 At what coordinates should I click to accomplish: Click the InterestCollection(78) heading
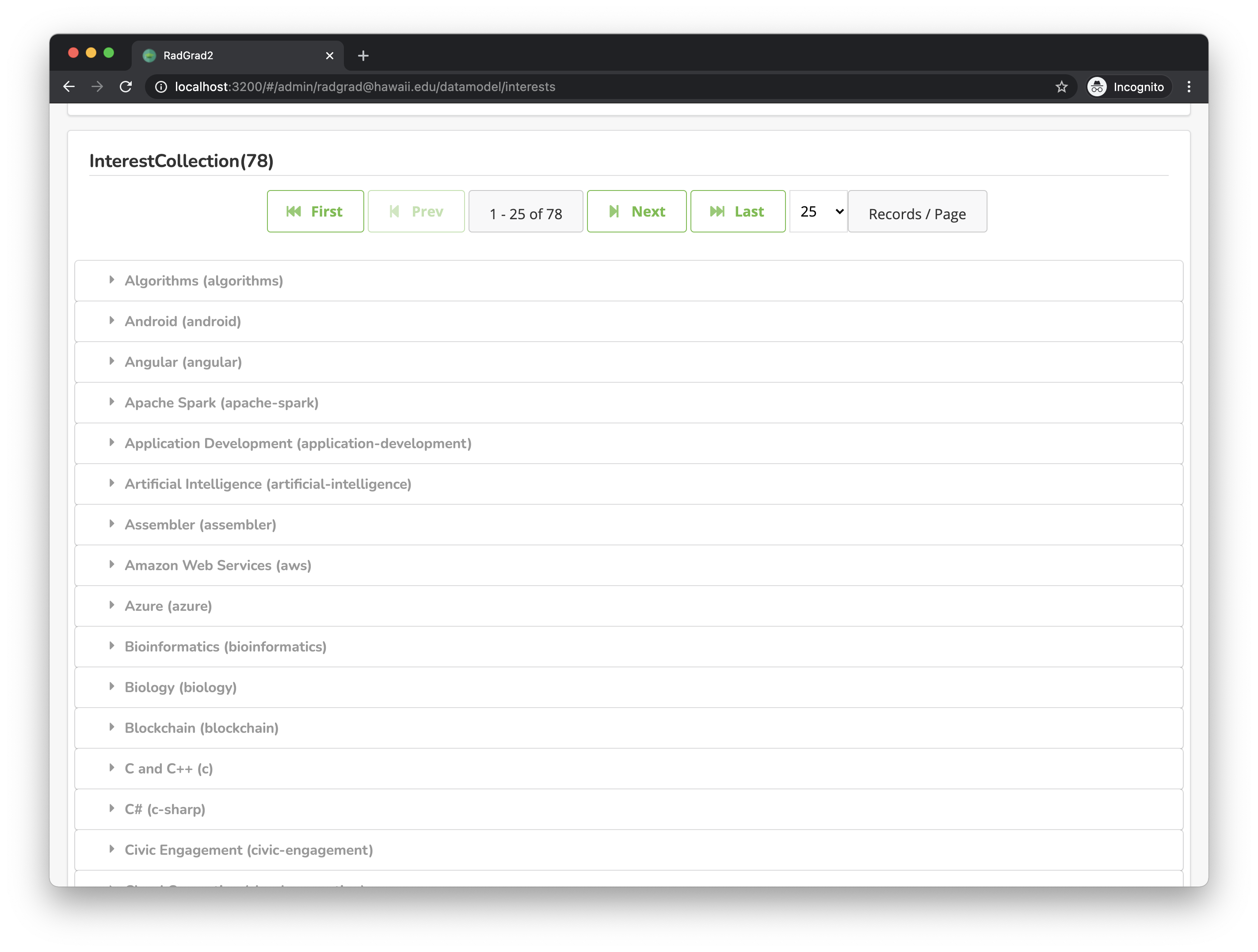click(181, 161)
